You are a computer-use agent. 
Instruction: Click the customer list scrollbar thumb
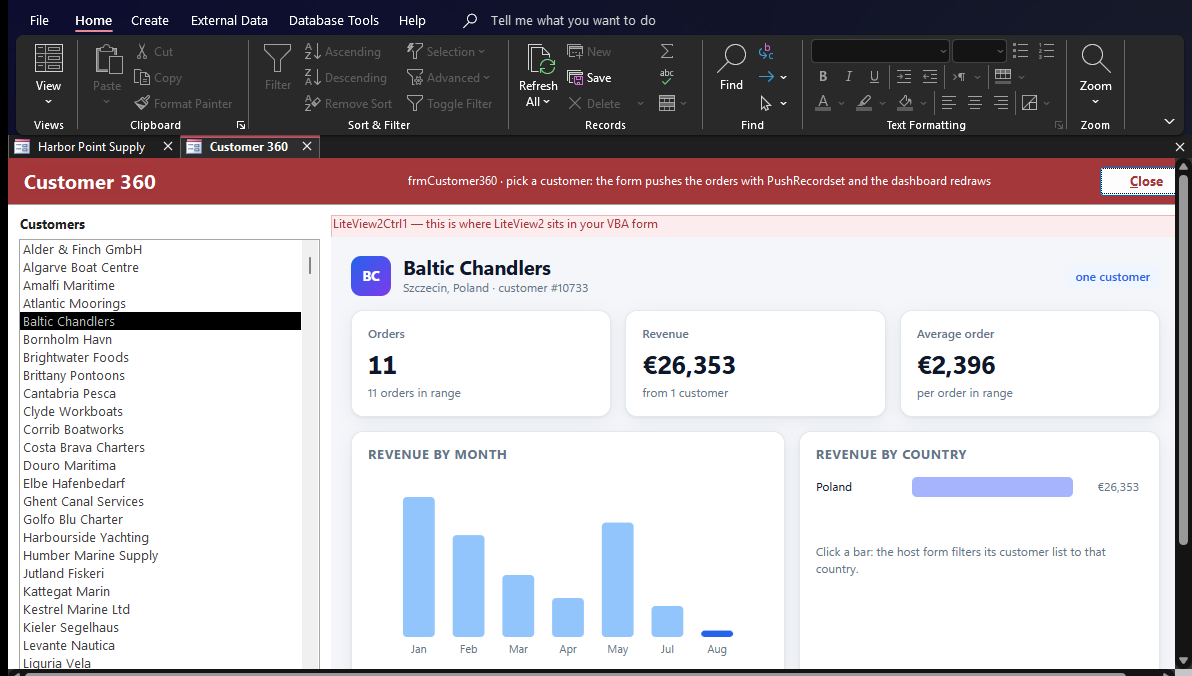tap(309, 265)
